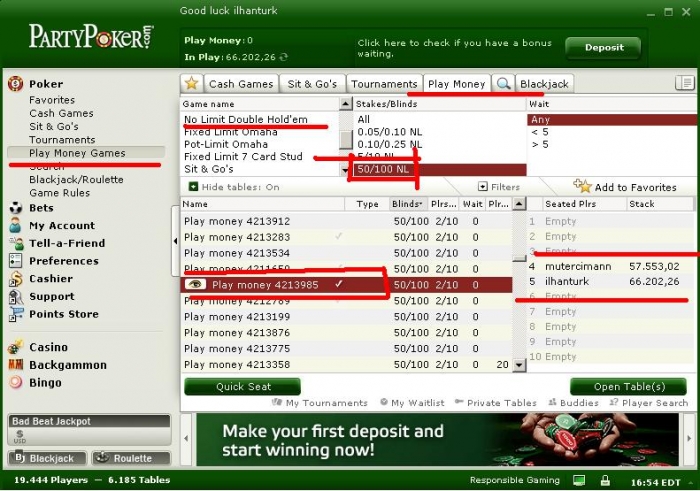700x491 pixels.
Task: Select 0.05/0.10 NL stakes entry
Action: point(390,132)
